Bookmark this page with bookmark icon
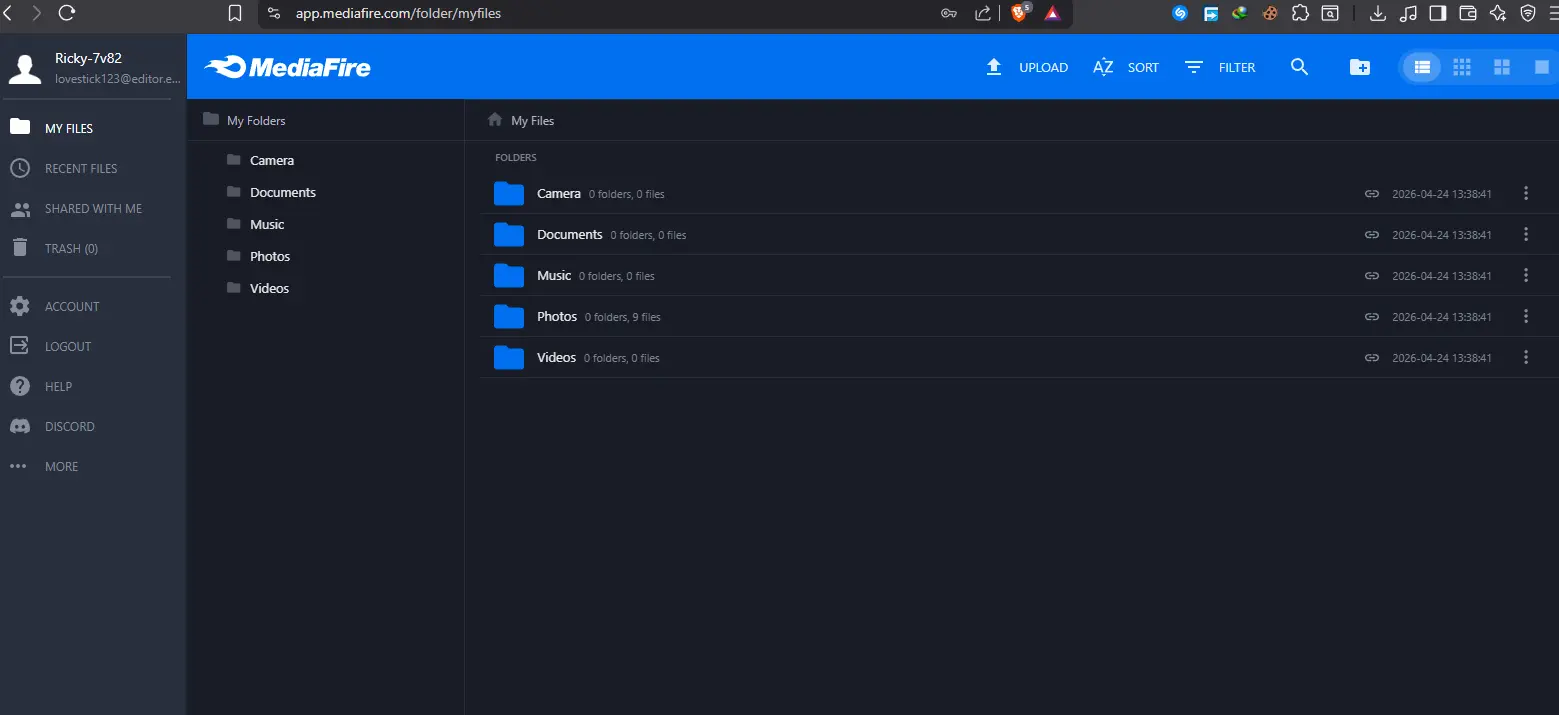This screenshot has height=715, width=1559. pos(235,13)
